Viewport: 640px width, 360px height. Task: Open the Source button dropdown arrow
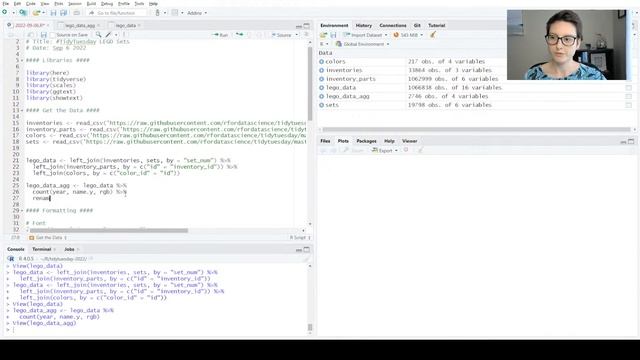pyautogui.click(x=297, y=35)
